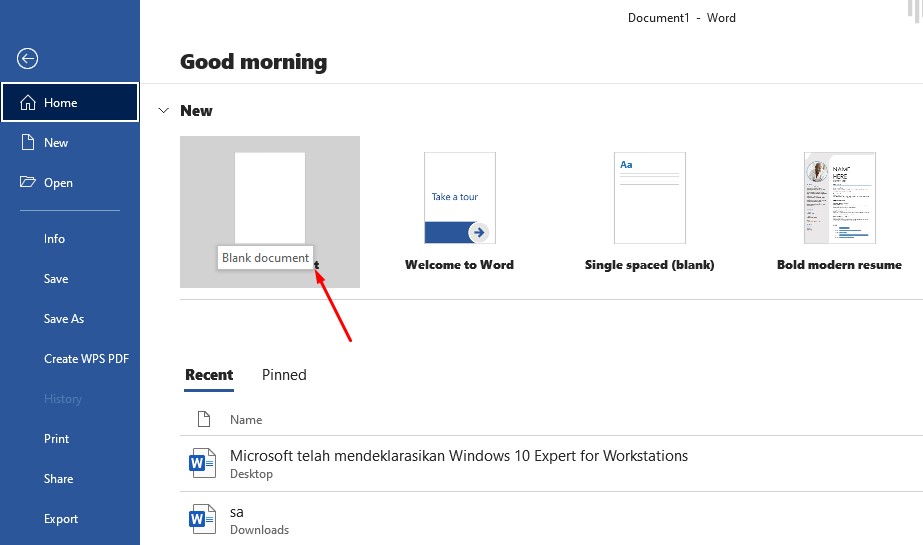Go to the Open page
923x545 pixels.
point(70,182)
